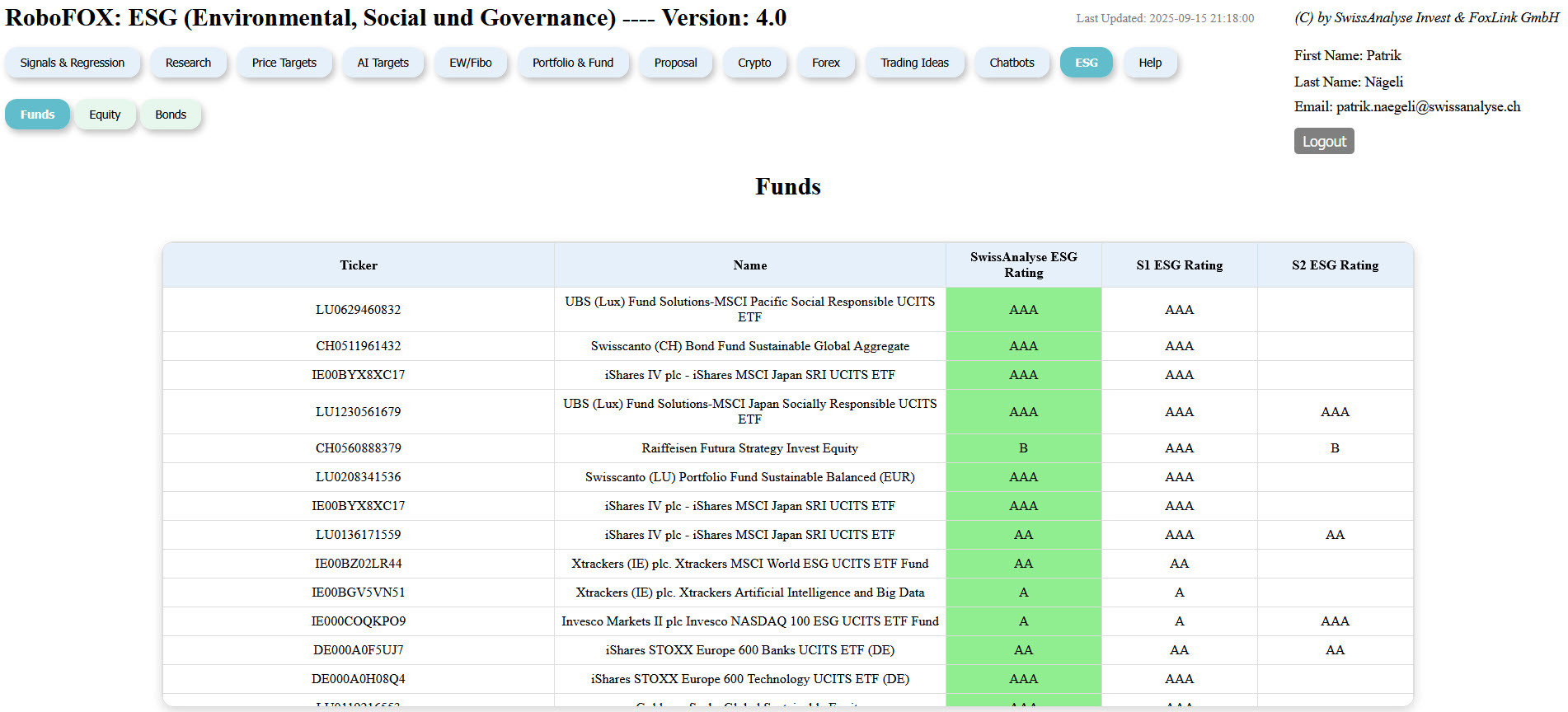
Task: Click the SwissAnalyse Invest & FoxLink GmbH copyright
Action: coord(1426,17)
